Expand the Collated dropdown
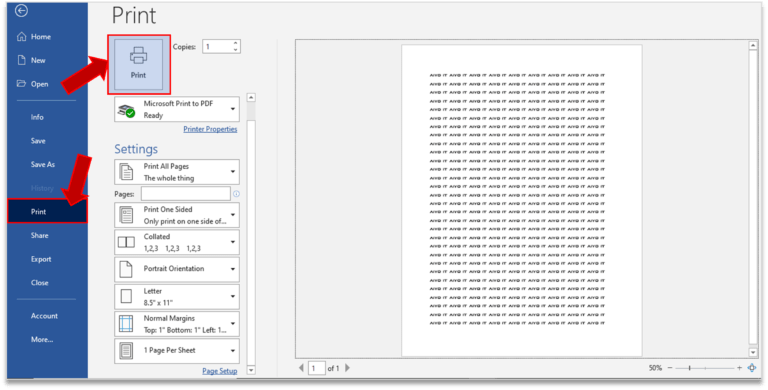This screenshot has width=768, height=390. click(x=177, y=242)
